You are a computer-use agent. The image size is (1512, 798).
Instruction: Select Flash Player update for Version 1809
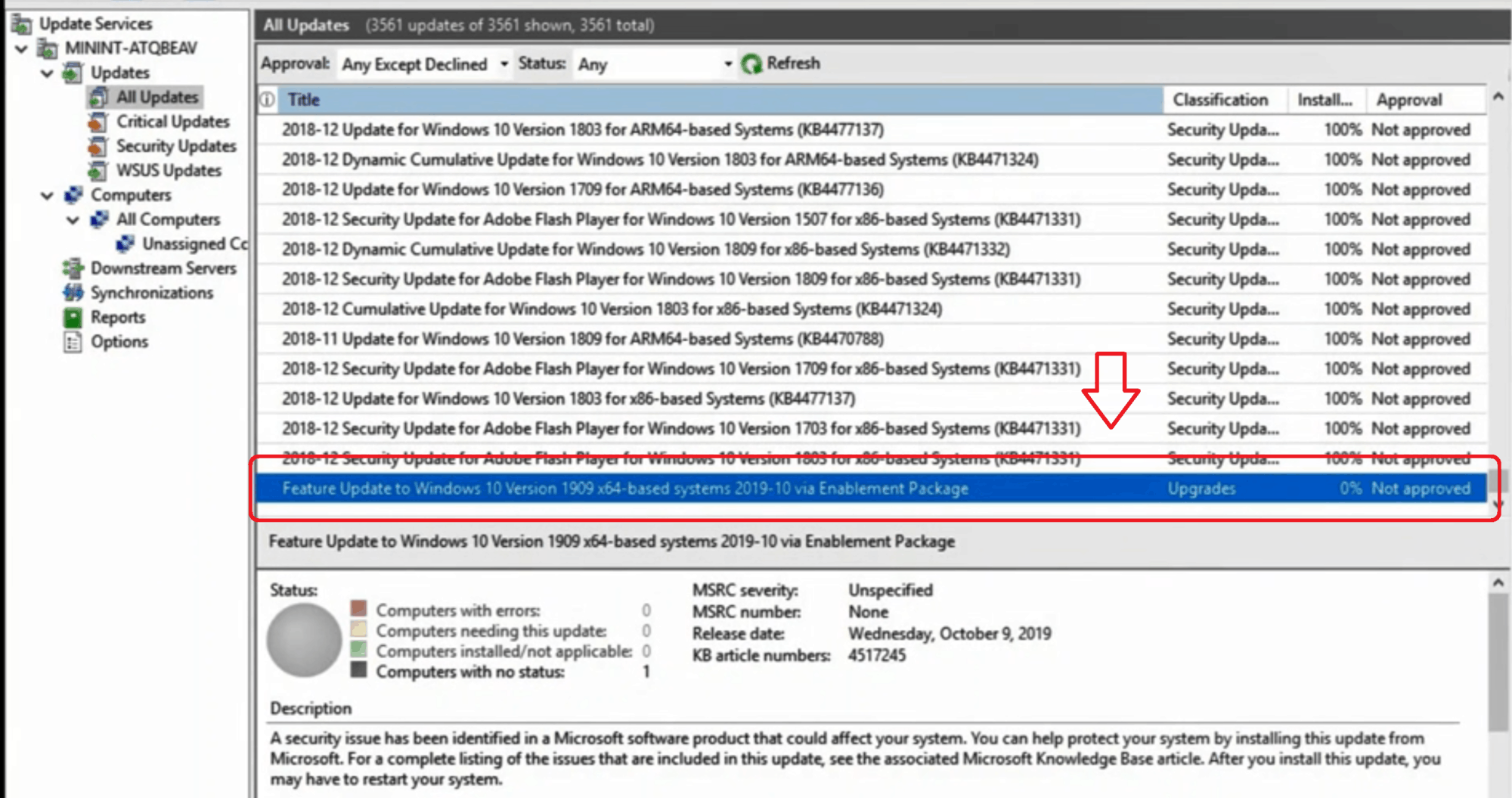coord(871,279)
